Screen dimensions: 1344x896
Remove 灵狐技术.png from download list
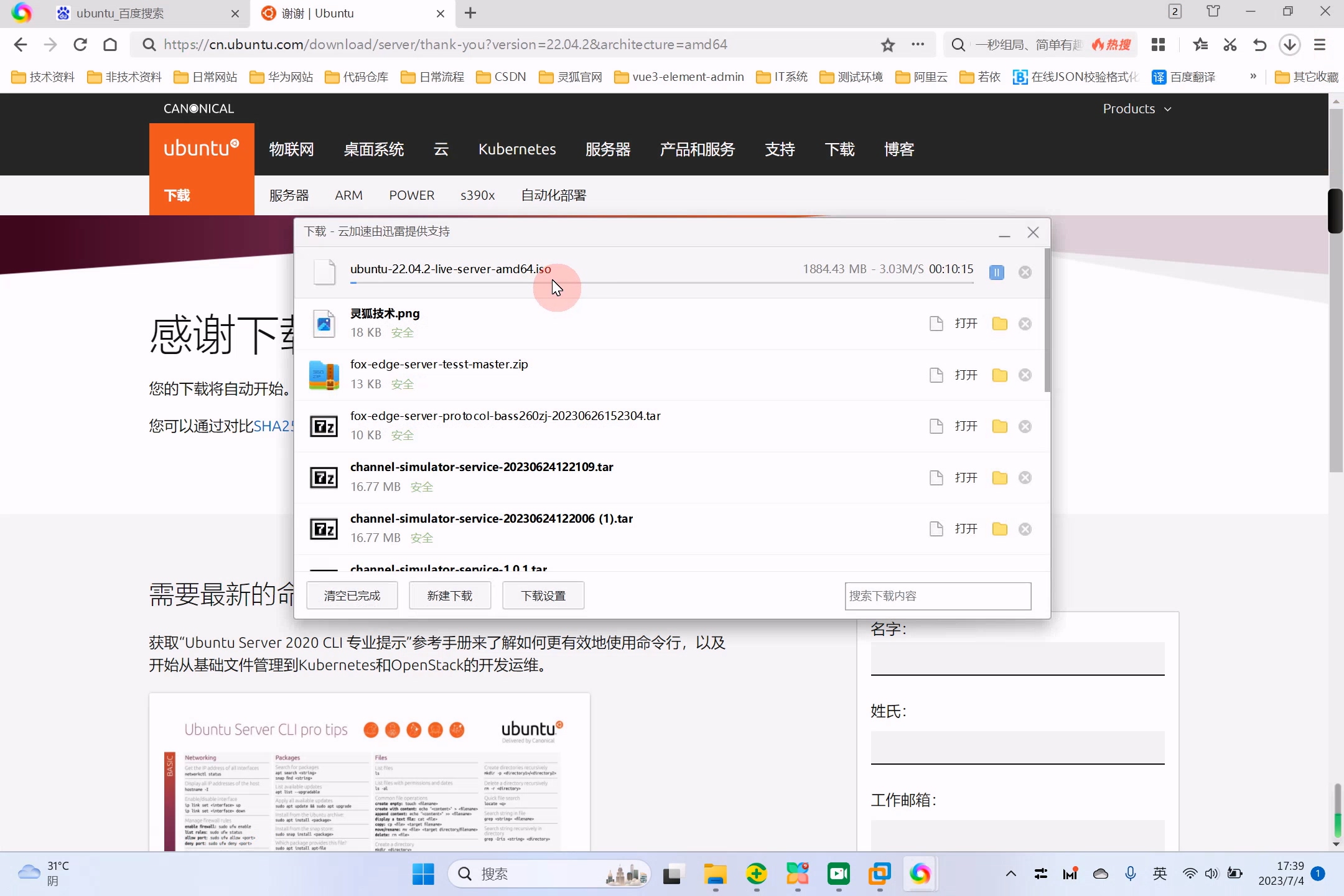tap(1025, 324)
